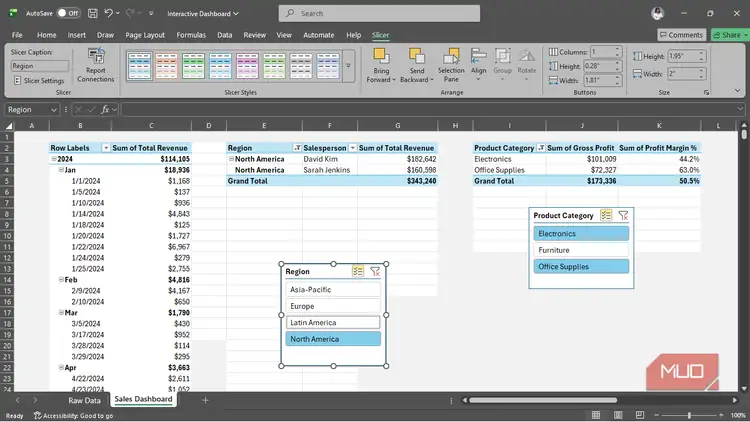
Task: Open the user account avatar
Action: point(658,13)
